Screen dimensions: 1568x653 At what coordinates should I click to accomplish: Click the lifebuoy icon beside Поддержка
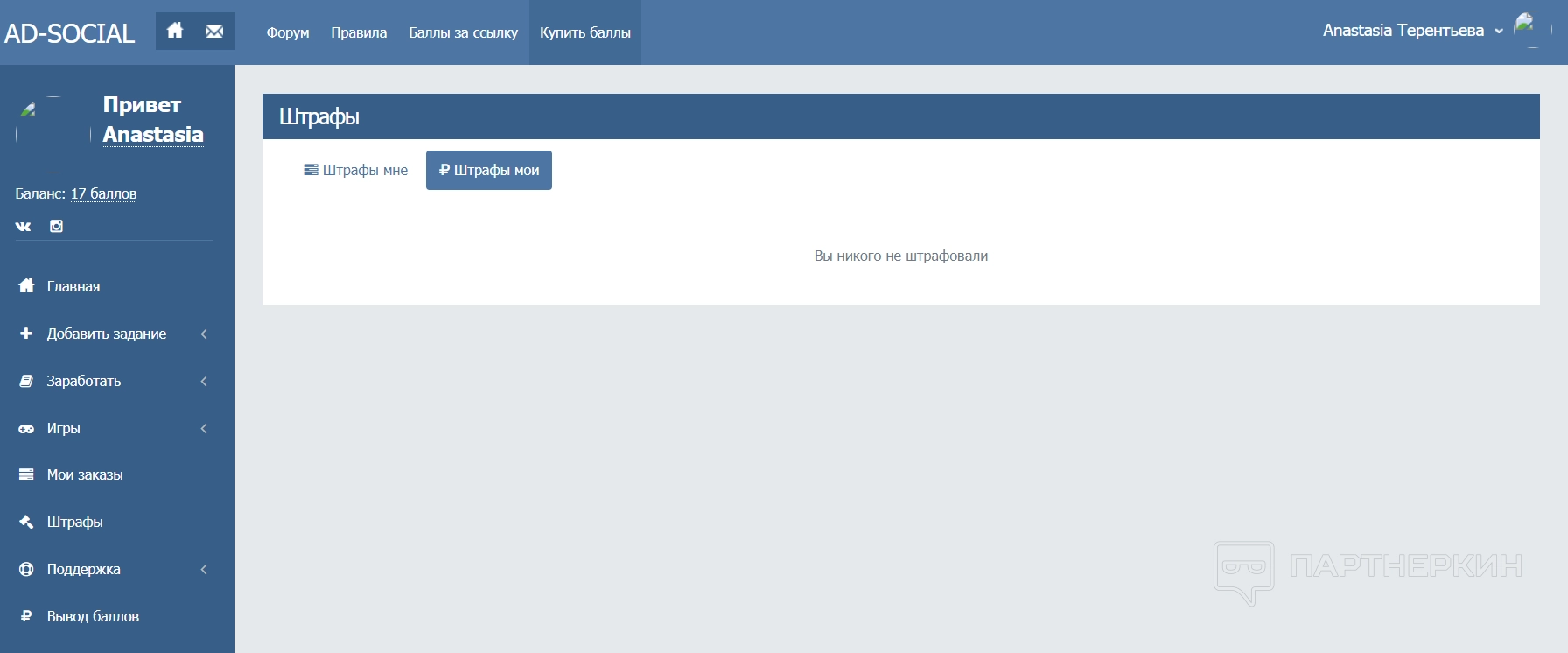(26, 569)
